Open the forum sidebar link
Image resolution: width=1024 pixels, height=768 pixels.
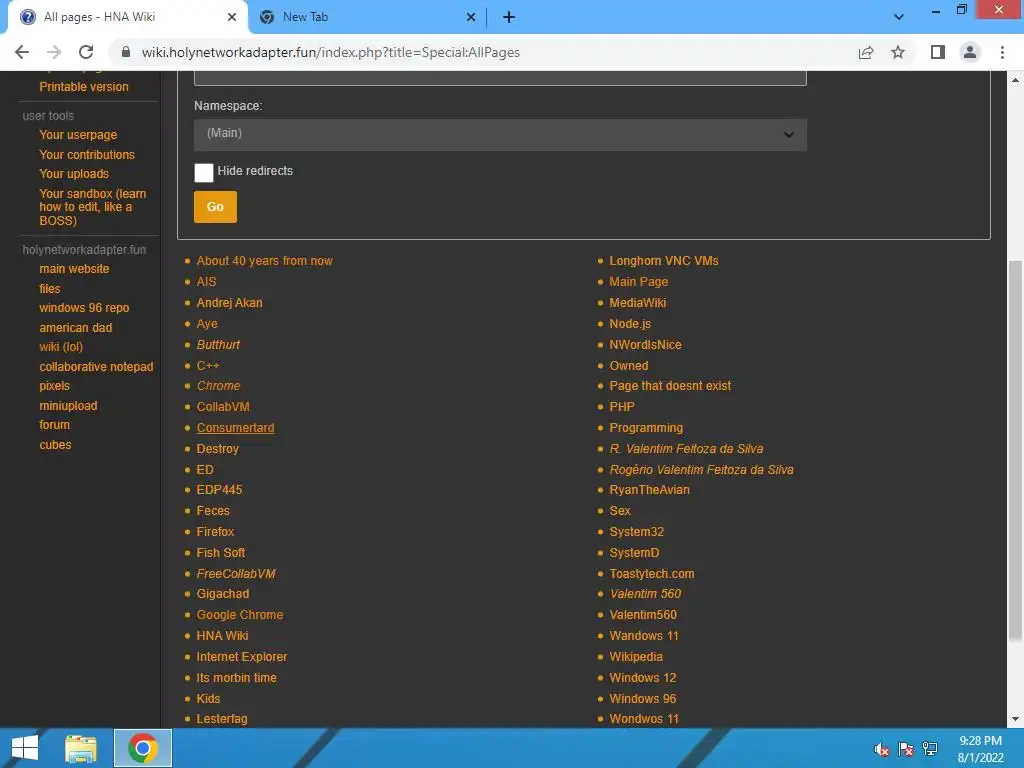(x=54, y=424)
